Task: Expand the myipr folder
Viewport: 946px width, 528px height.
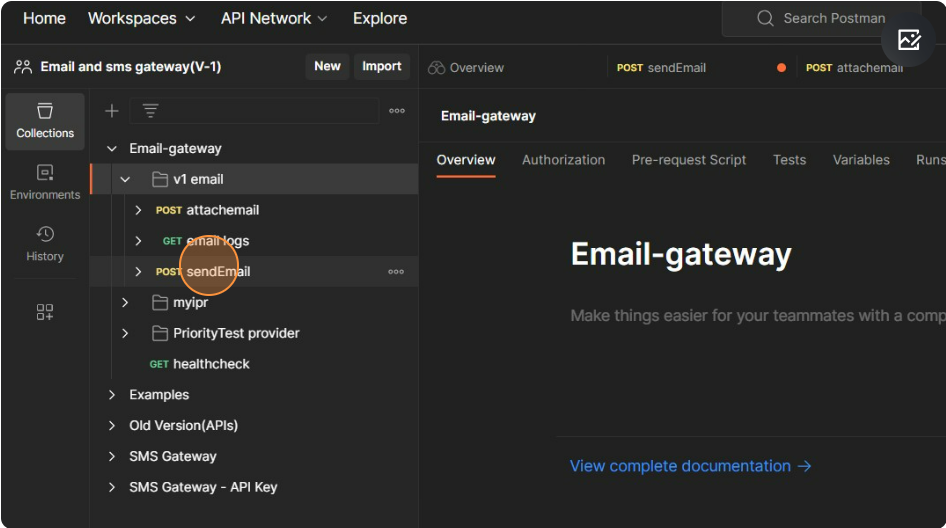Action: 125,303
